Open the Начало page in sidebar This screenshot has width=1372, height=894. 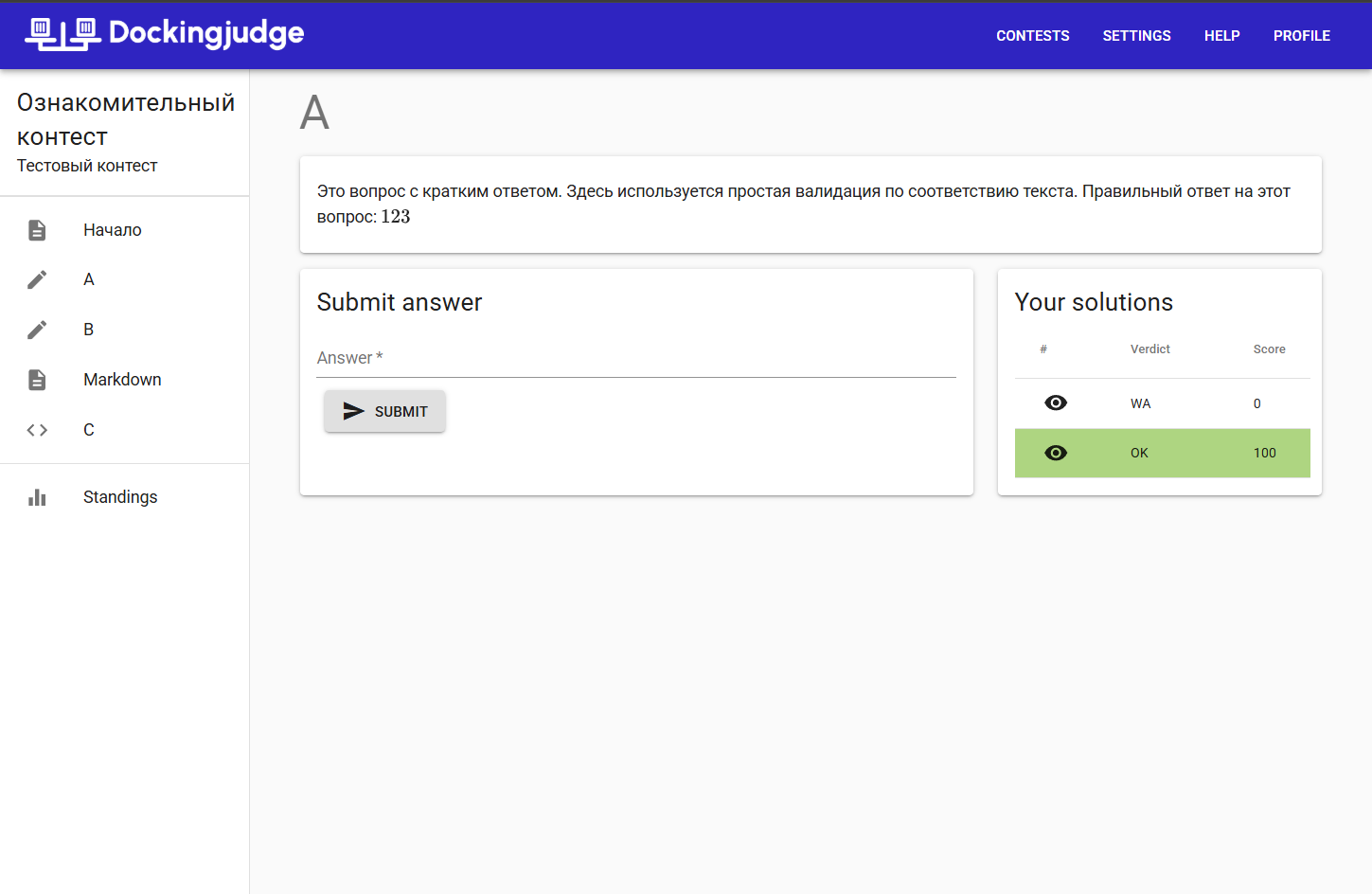(x=113, y=230)
